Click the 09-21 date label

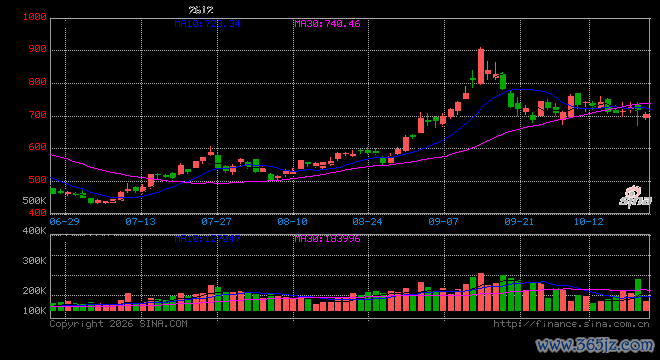click(519, 221)
